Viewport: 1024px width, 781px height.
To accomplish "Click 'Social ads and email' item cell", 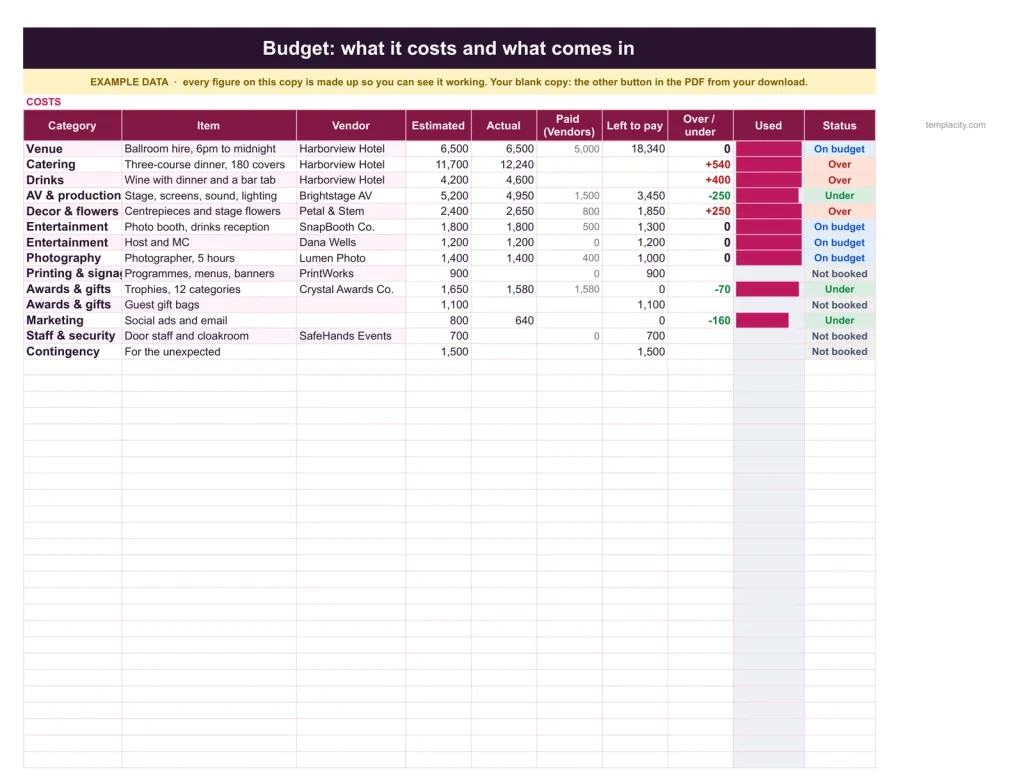I will 209,321.
